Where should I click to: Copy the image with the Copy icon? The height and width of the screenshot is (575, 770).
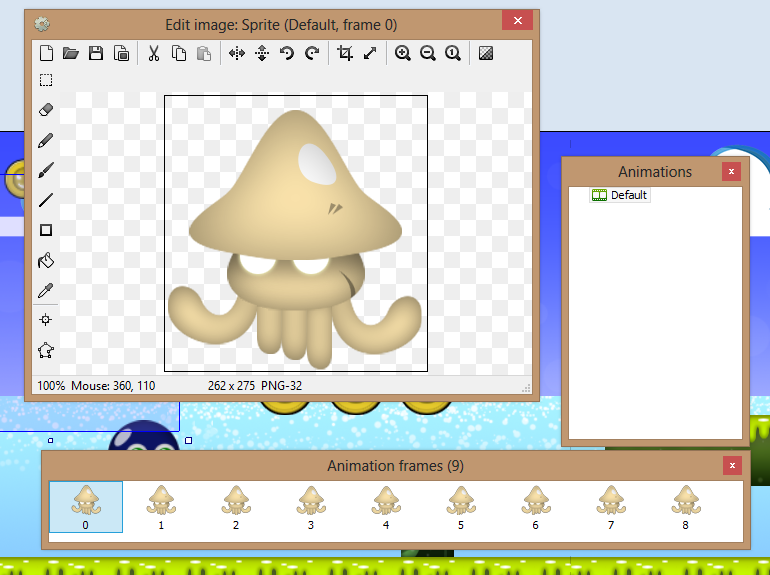point(179,53)
